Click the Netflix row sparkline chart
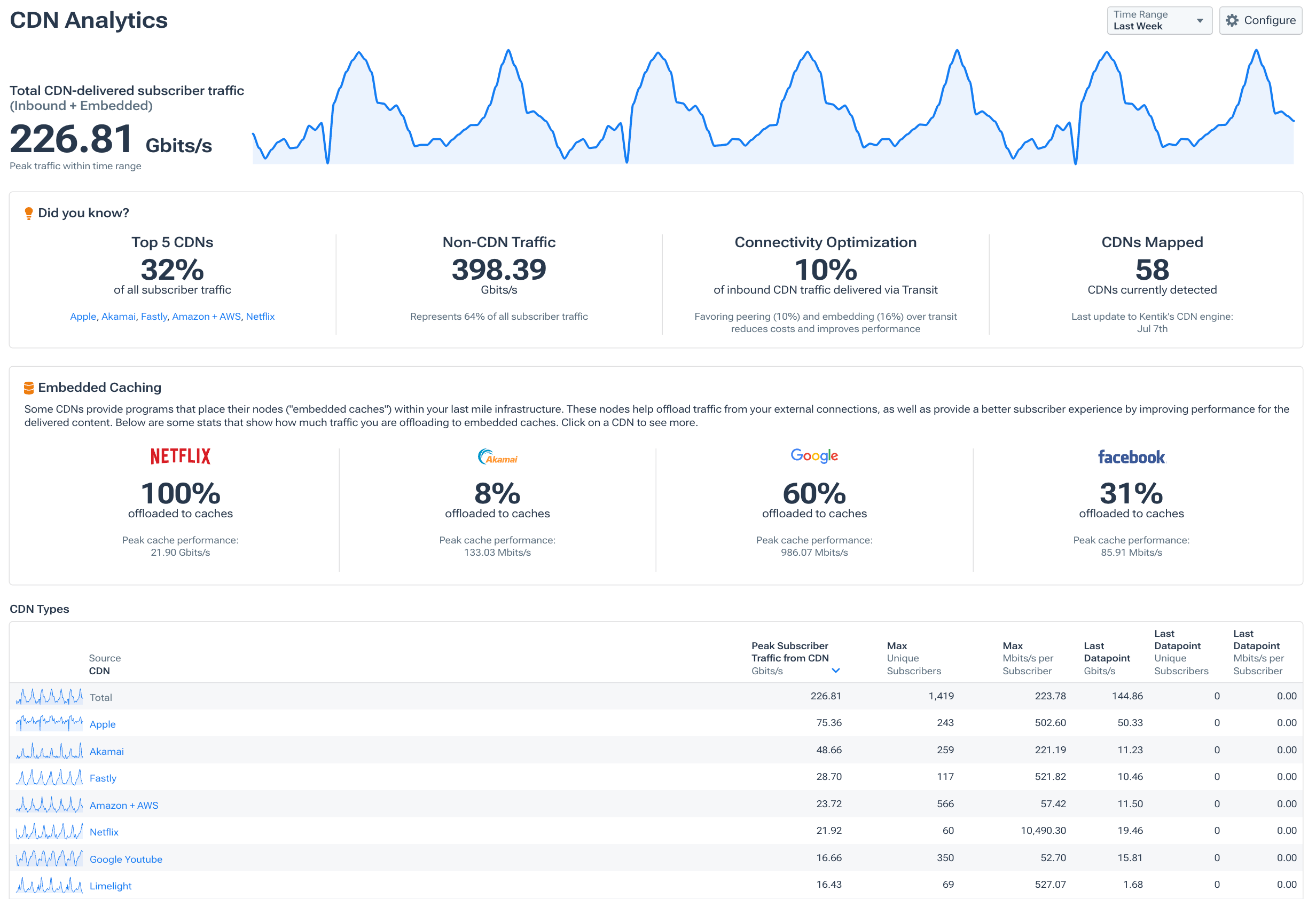 (49, 831)
